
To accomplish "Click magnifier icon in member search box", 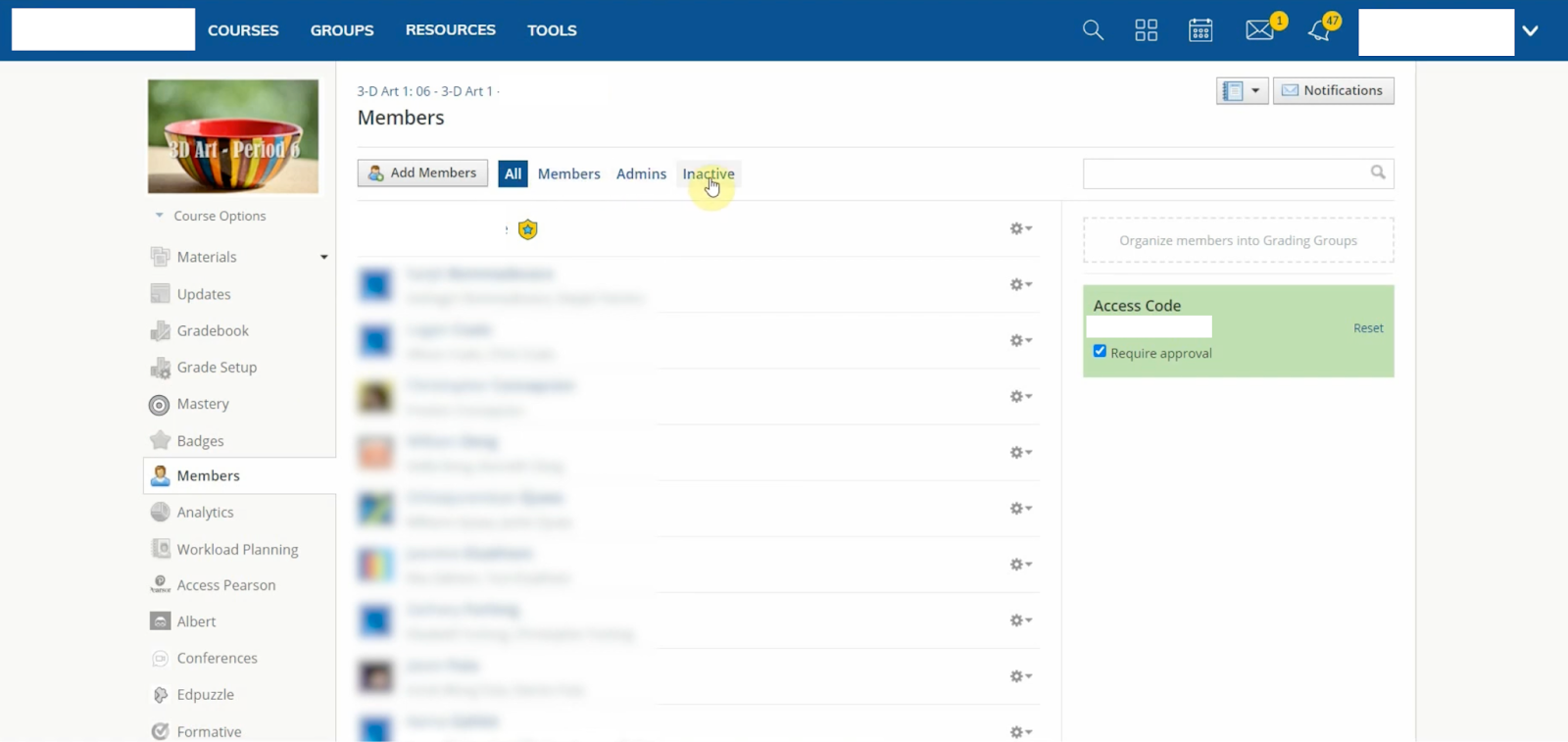I will (x=1378, y=173).
